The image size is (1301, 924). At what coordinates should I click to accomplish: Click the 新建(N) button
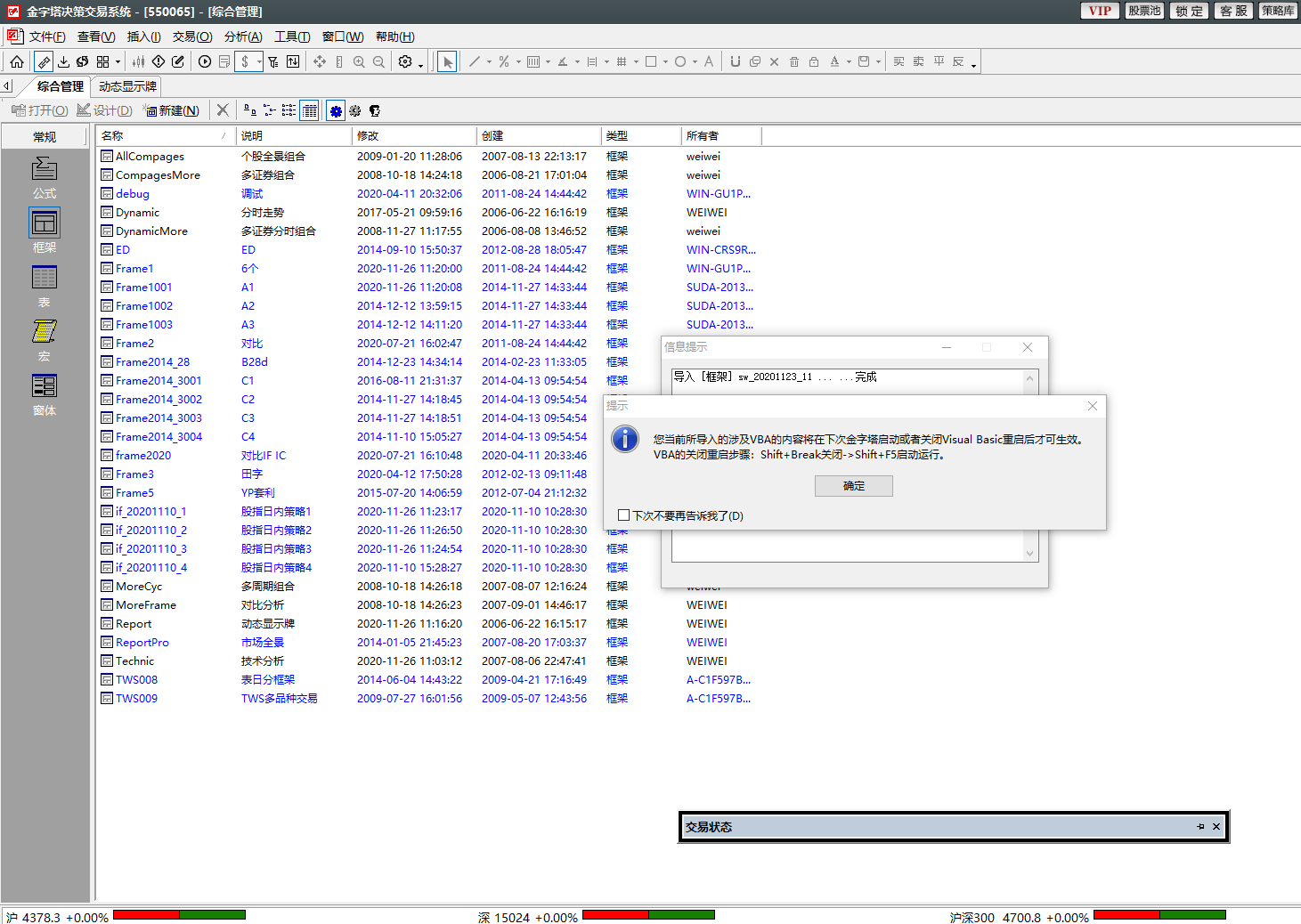coord(172,110)
